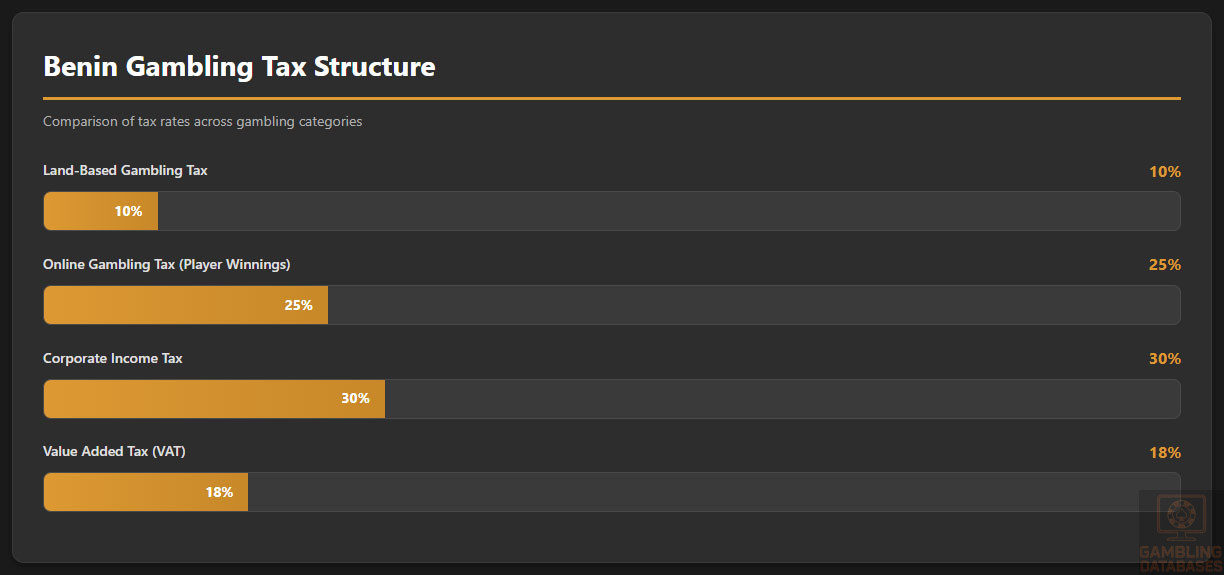Select the Land-Based Gambling Tax label
This screenshot has width=1224, height=575.
[x=125, y=171]
